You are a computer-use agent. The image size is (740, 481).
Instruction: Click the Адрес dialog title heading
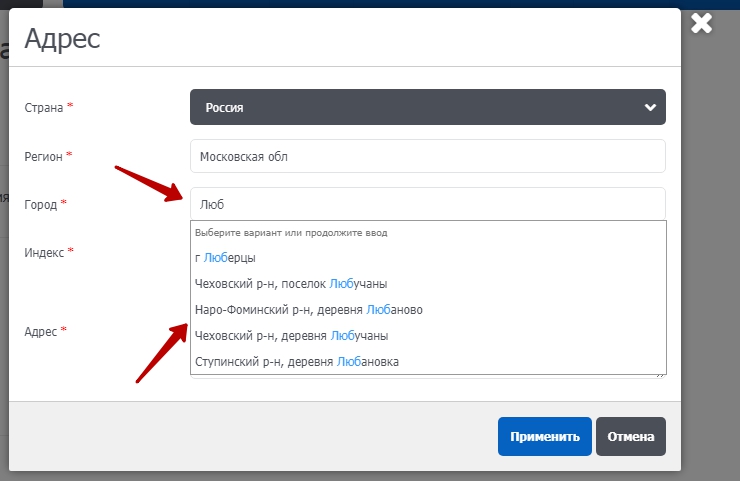62,39
